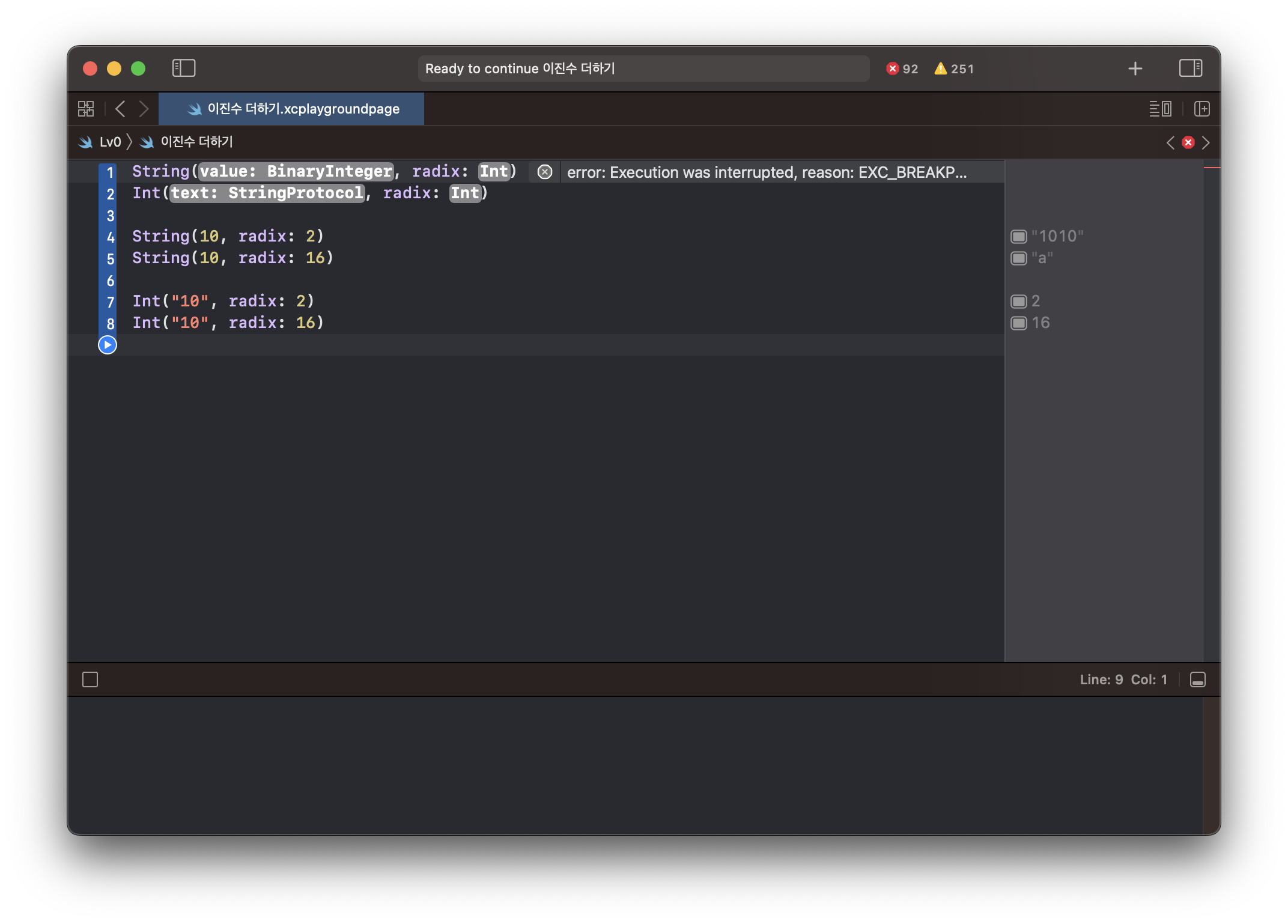Open editor options lines icon
This screenshot has width=1288, height=924.
[1160, 109]
